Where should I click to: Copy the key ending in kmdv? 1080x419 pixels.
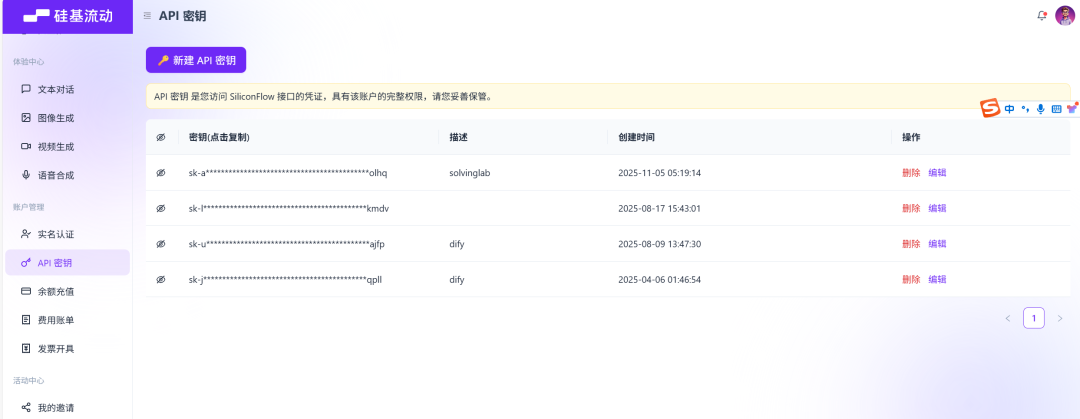point(289,208)
